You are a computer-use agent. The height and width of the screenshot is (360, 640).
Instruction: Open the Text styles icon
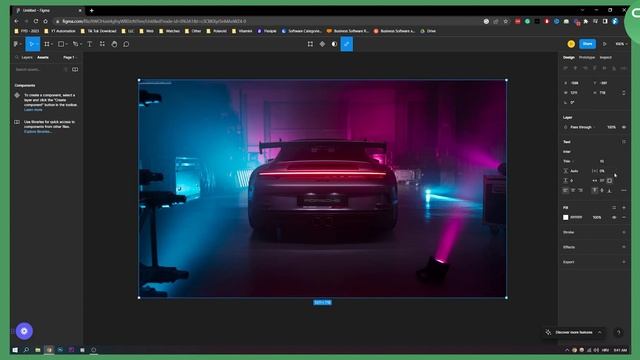tap(624, 142)
